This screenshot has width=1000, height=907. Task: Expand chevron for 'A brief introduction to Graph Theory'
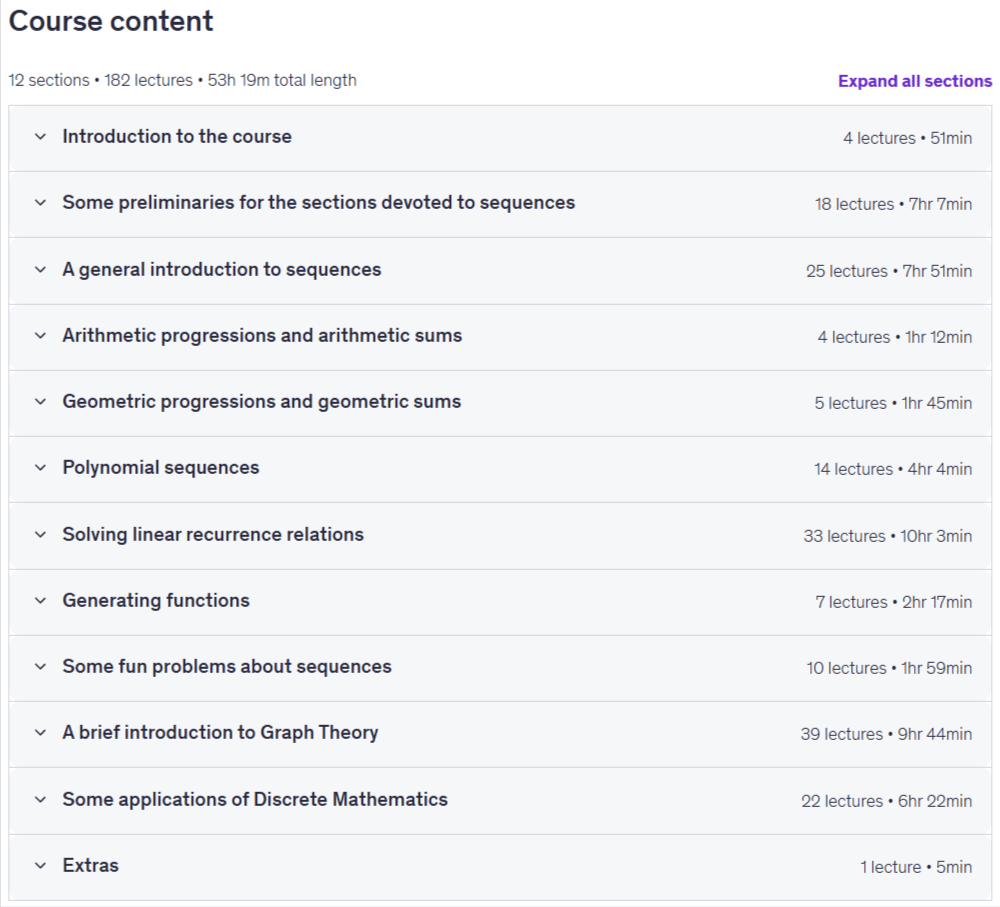pos(40,733)
